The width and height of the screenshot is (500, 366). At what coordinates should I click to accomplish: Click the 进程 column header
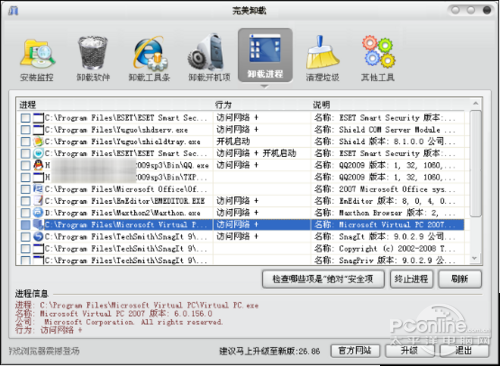click(27, 105)
